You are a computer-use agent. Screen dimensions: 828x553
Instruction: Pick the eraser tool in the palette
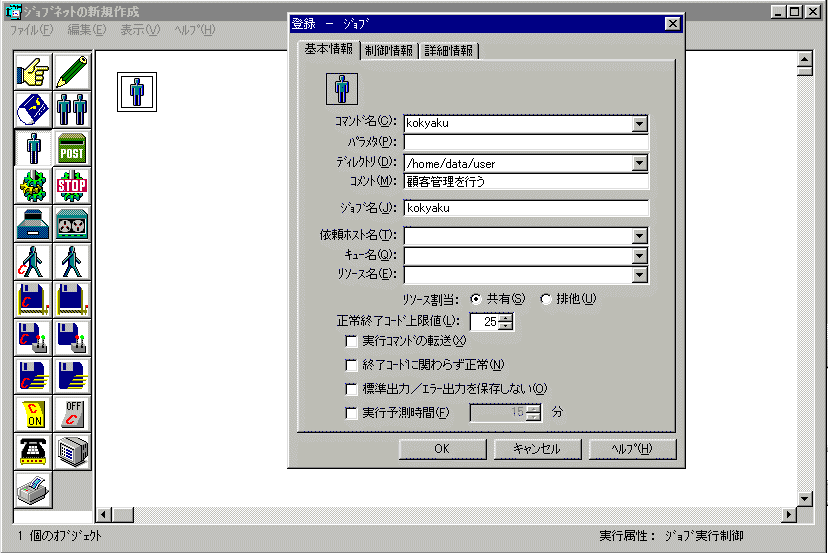point(33,110)
